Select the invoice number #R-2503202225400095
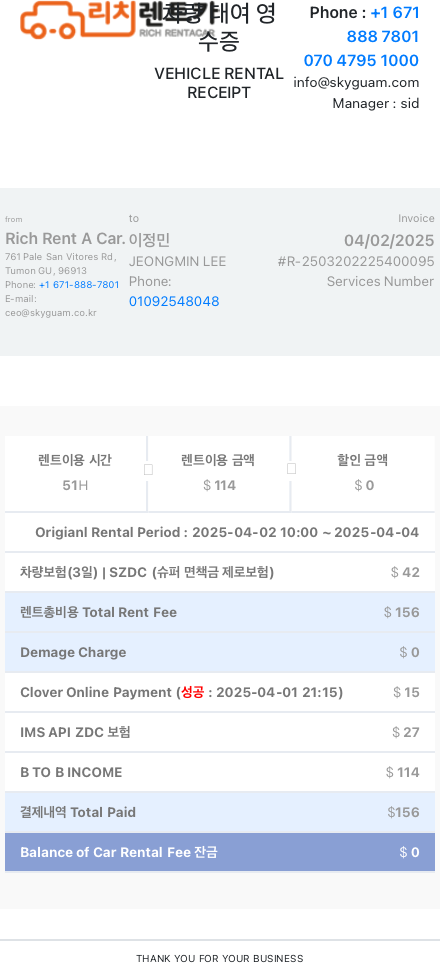Image resolution: width=440 pixels, height=966 pixels. [356, 261]
